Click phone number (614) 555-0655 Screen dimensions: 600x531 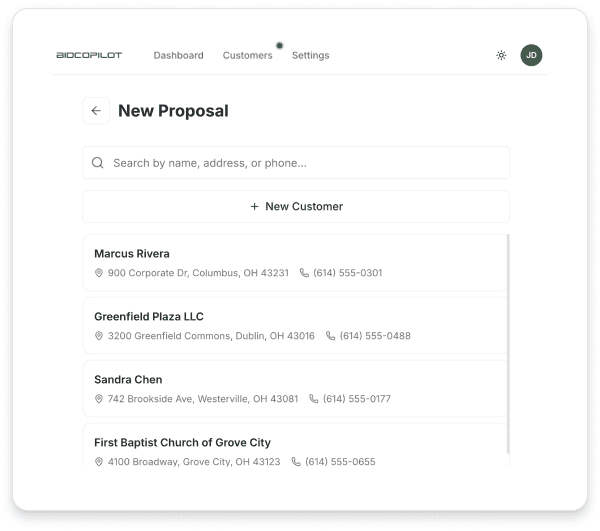point(340,461)
